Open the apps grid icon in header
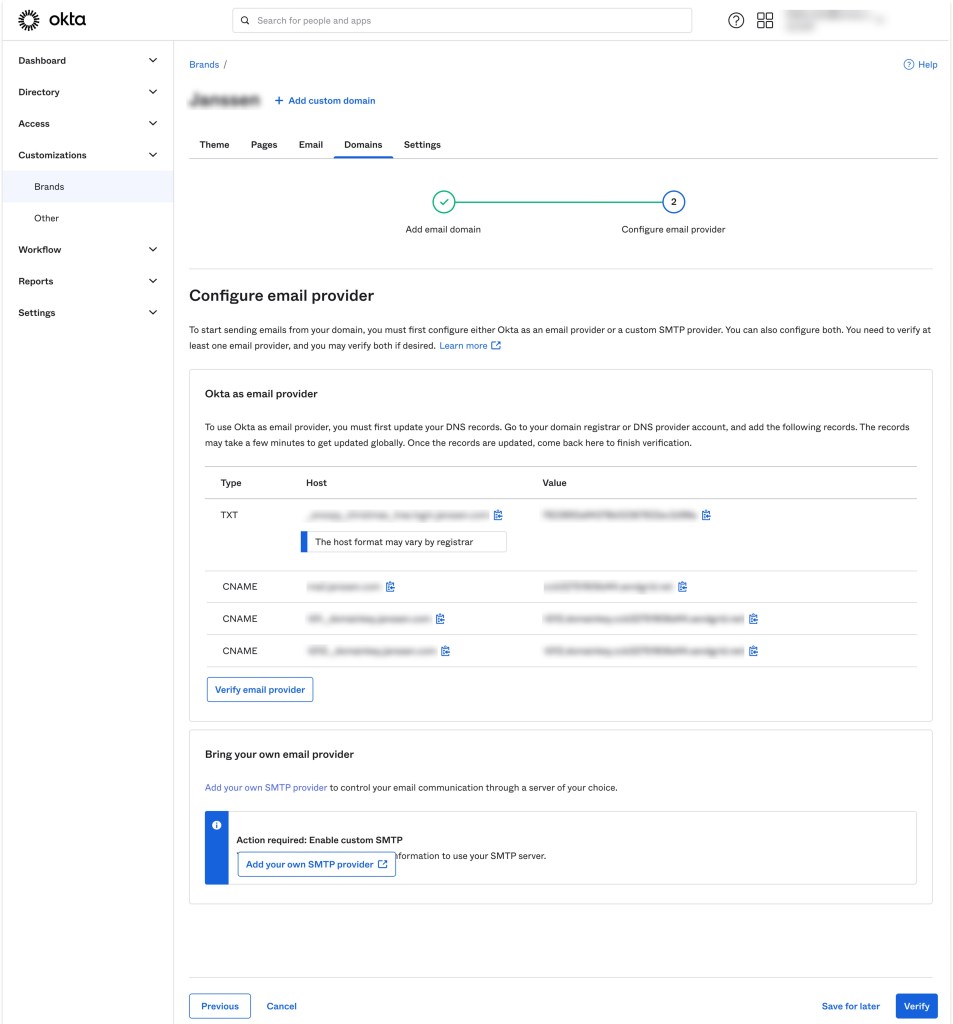This screenshot has height=1024, width=953. tap(765, 21)
